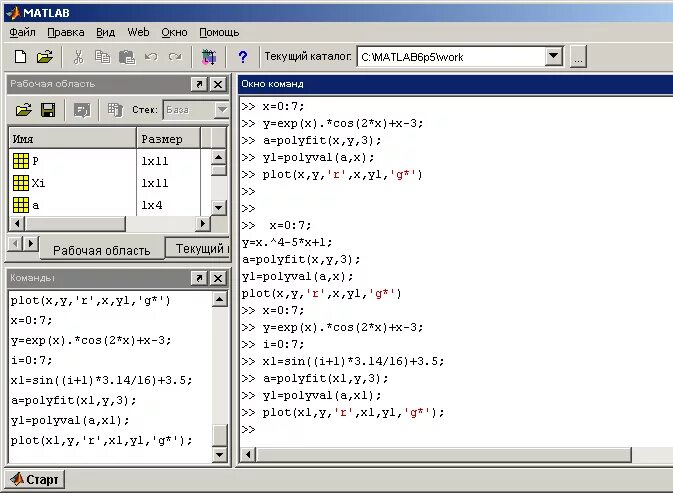Sort workspace by Имя column header

(x=72, y=139)
